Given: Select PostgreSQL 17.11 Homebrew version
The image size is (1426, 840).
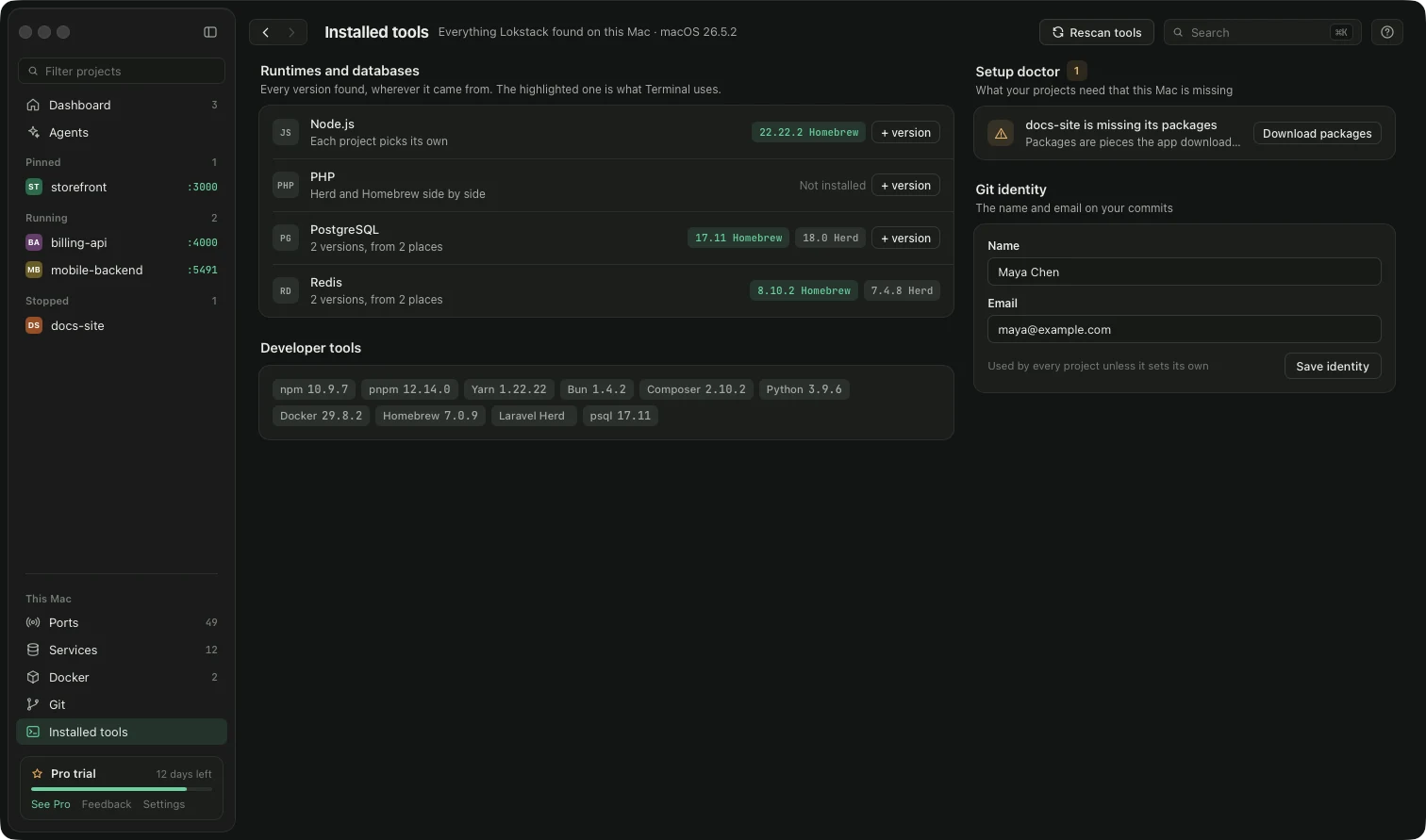Looking at the screenshot, I should (738, 238).
